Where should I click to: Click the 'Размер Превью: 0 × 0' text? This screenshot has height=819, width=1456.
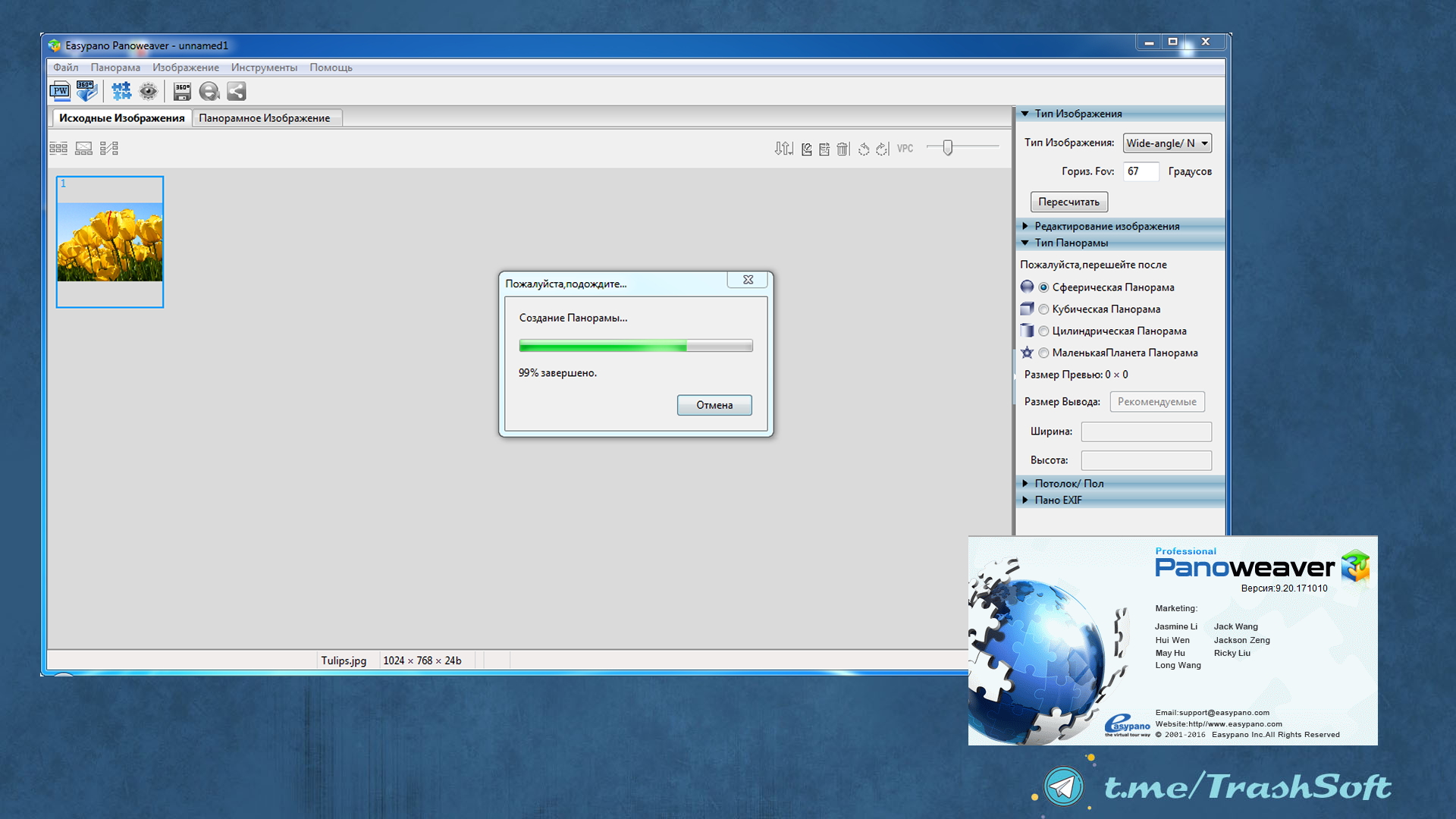pos(1076,375)
